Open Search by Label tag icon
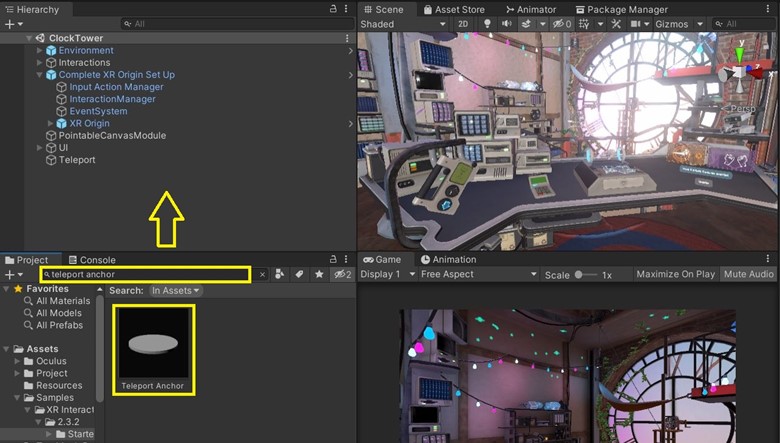This screenshot has height=443, width=780. pyautogui.click(x=299, y=274)
